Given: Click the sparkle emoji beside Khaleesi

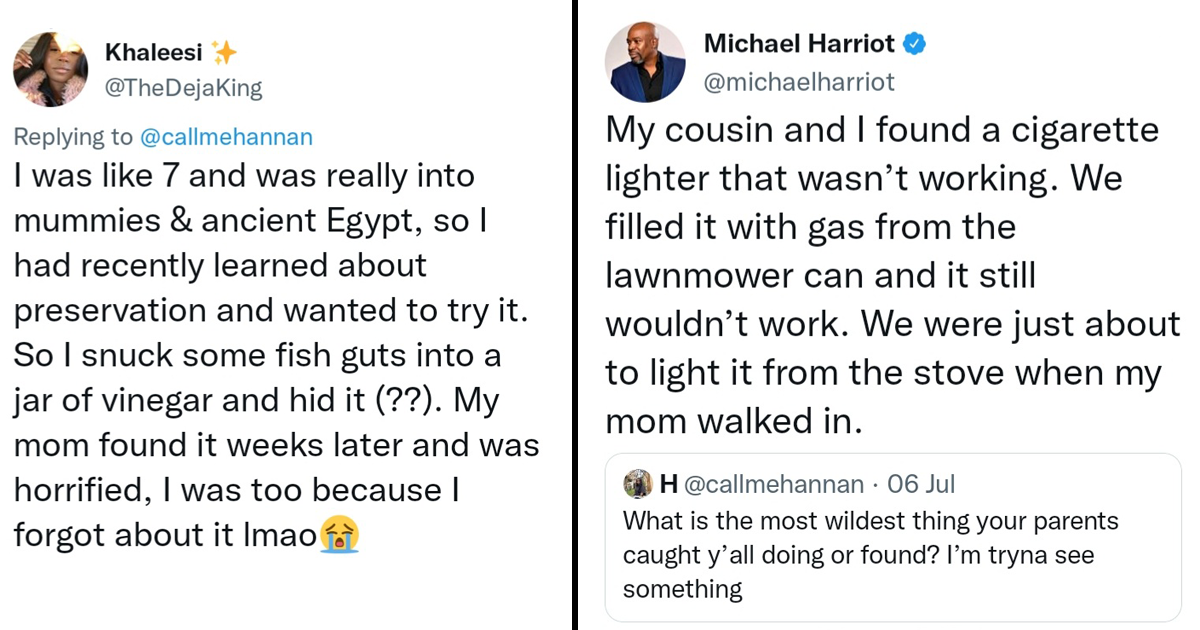Looking at the screenshot, I should pos(224,53).
